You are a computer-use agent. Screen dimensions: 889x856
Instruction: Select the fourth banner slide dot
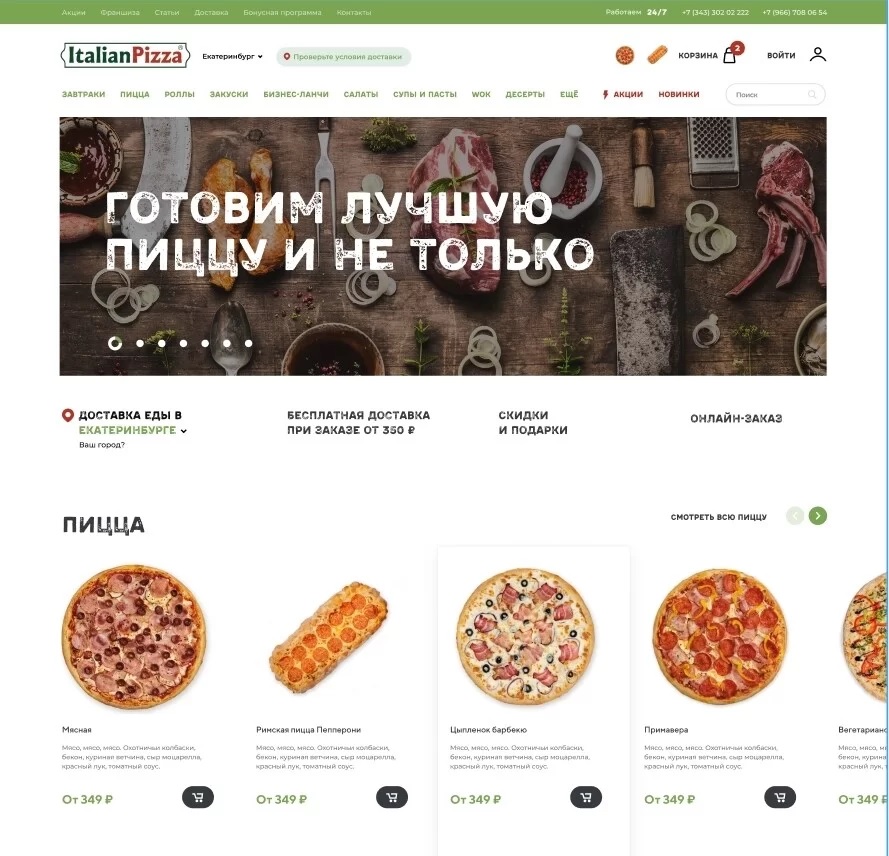[183, 343]
